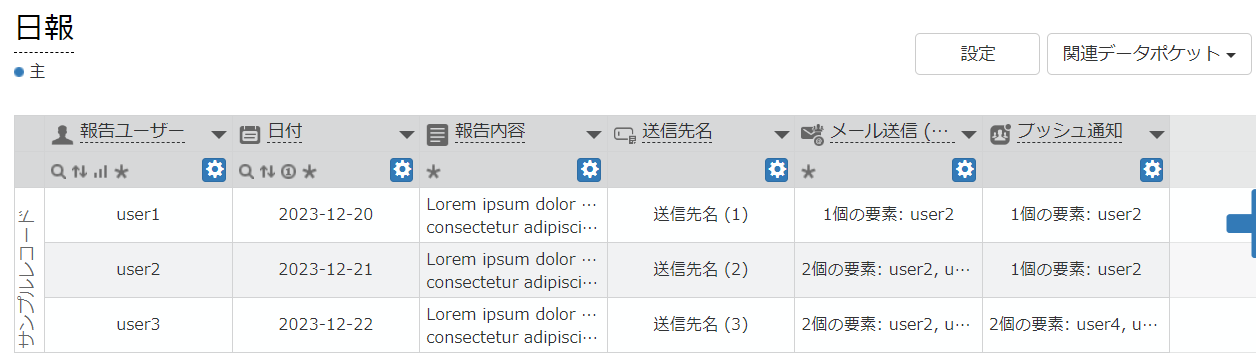Expand the 送信先名 column dropdown arrow
Viewport: 1256px width, 361px height.
tap(782, 135)
